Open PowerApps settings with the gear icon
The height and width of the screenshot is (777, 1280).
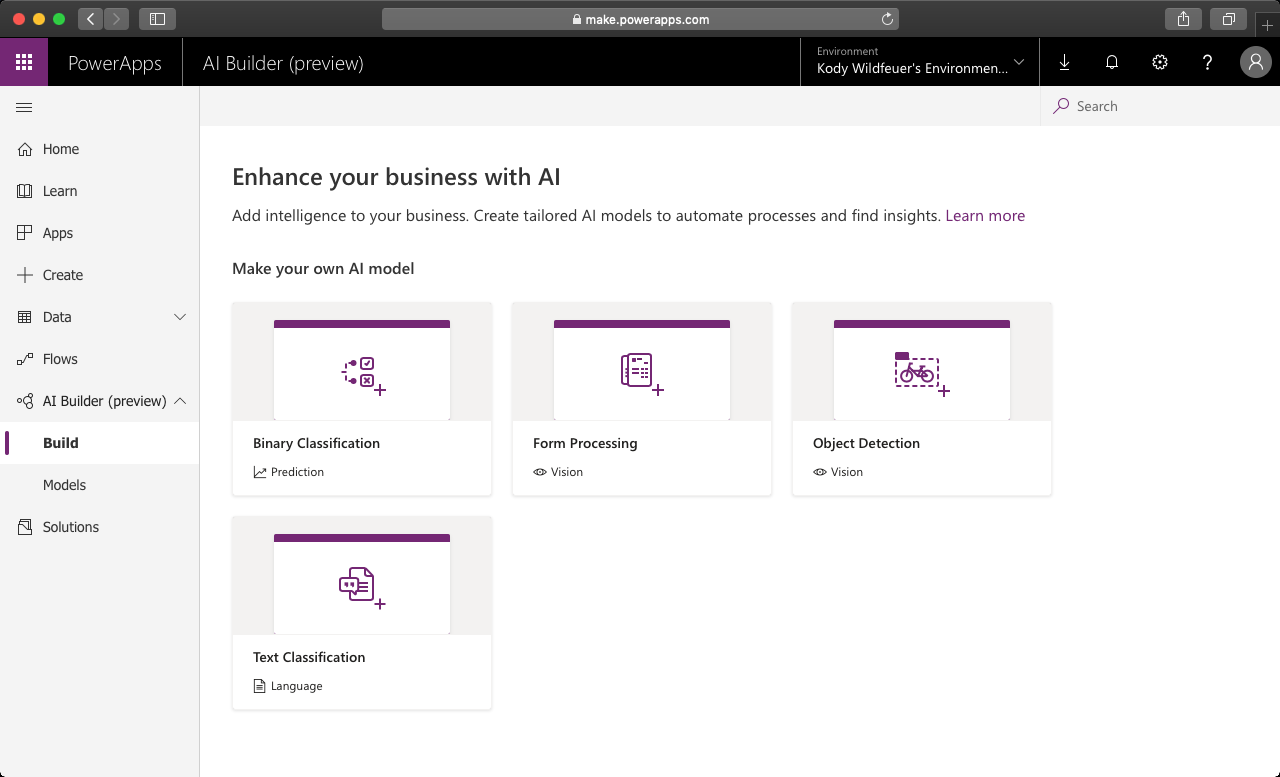click(1159, 61)
